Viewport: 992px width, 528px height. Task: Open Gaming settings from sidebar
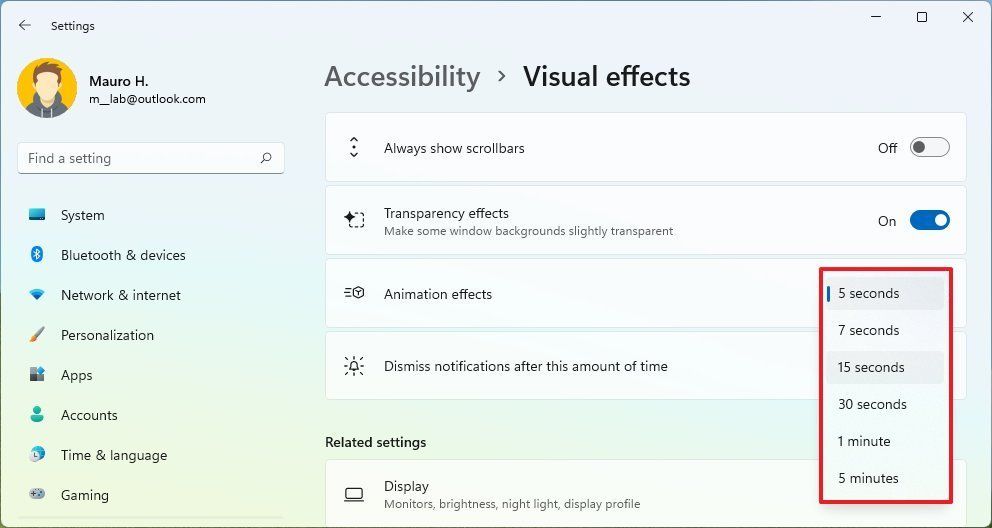tap(84, 495)
